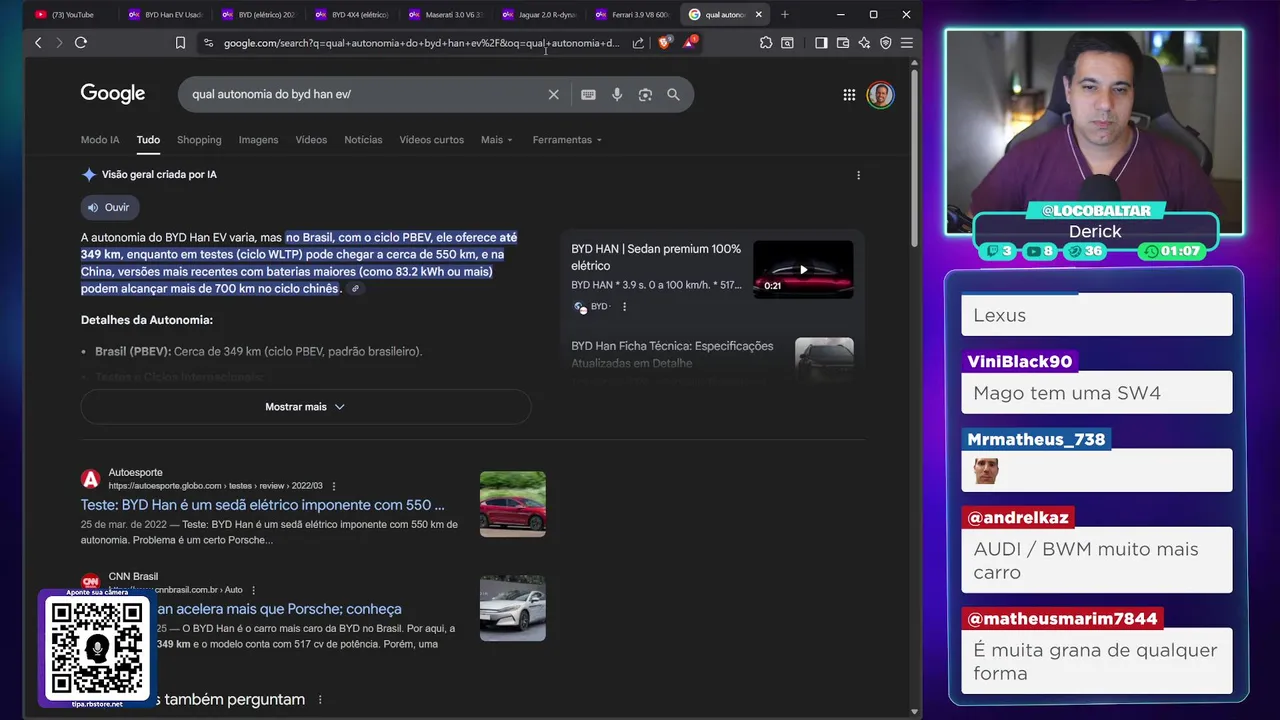The height and width of the screenshot is (720, 1280).
Task: Open CNN Brasil white car thumbnail
Action: (x=513, y=608)
